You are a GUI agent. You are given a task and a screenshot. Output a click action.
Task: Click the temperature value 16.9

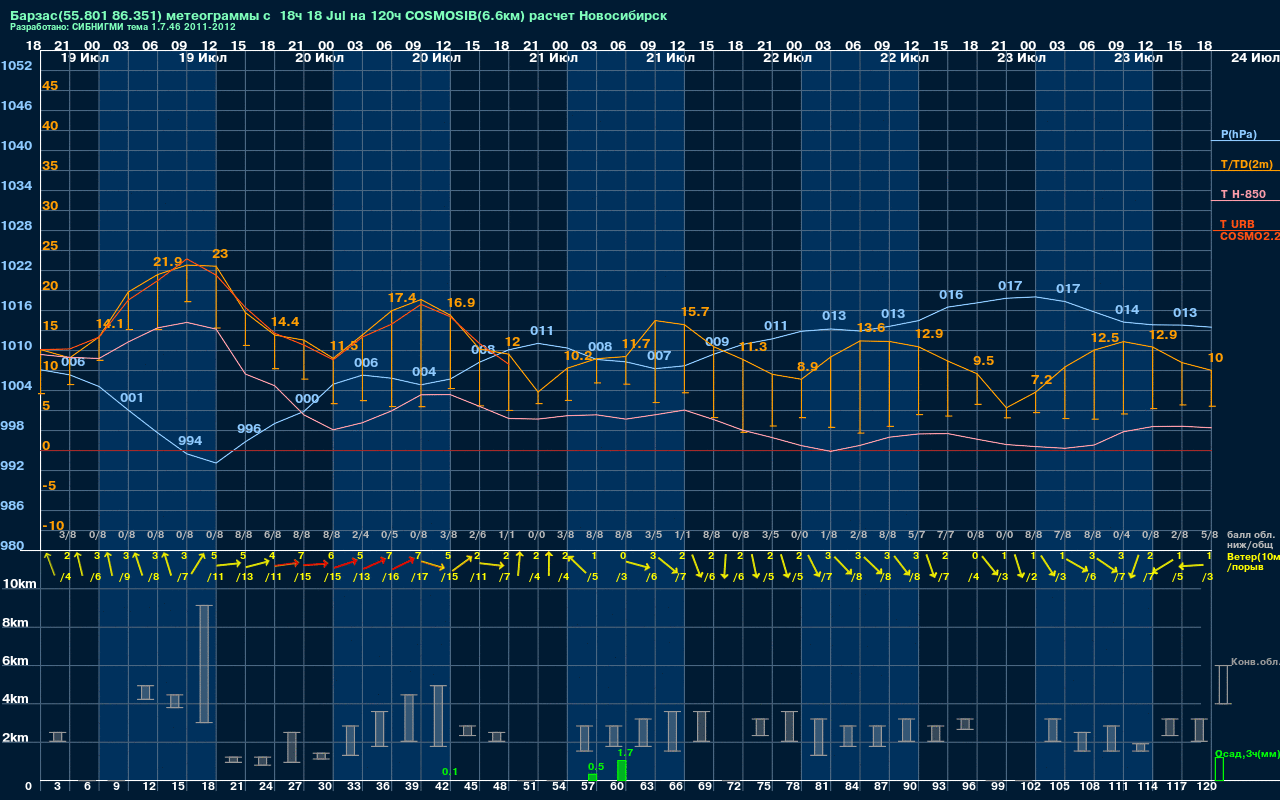click(x=461, y=303)
